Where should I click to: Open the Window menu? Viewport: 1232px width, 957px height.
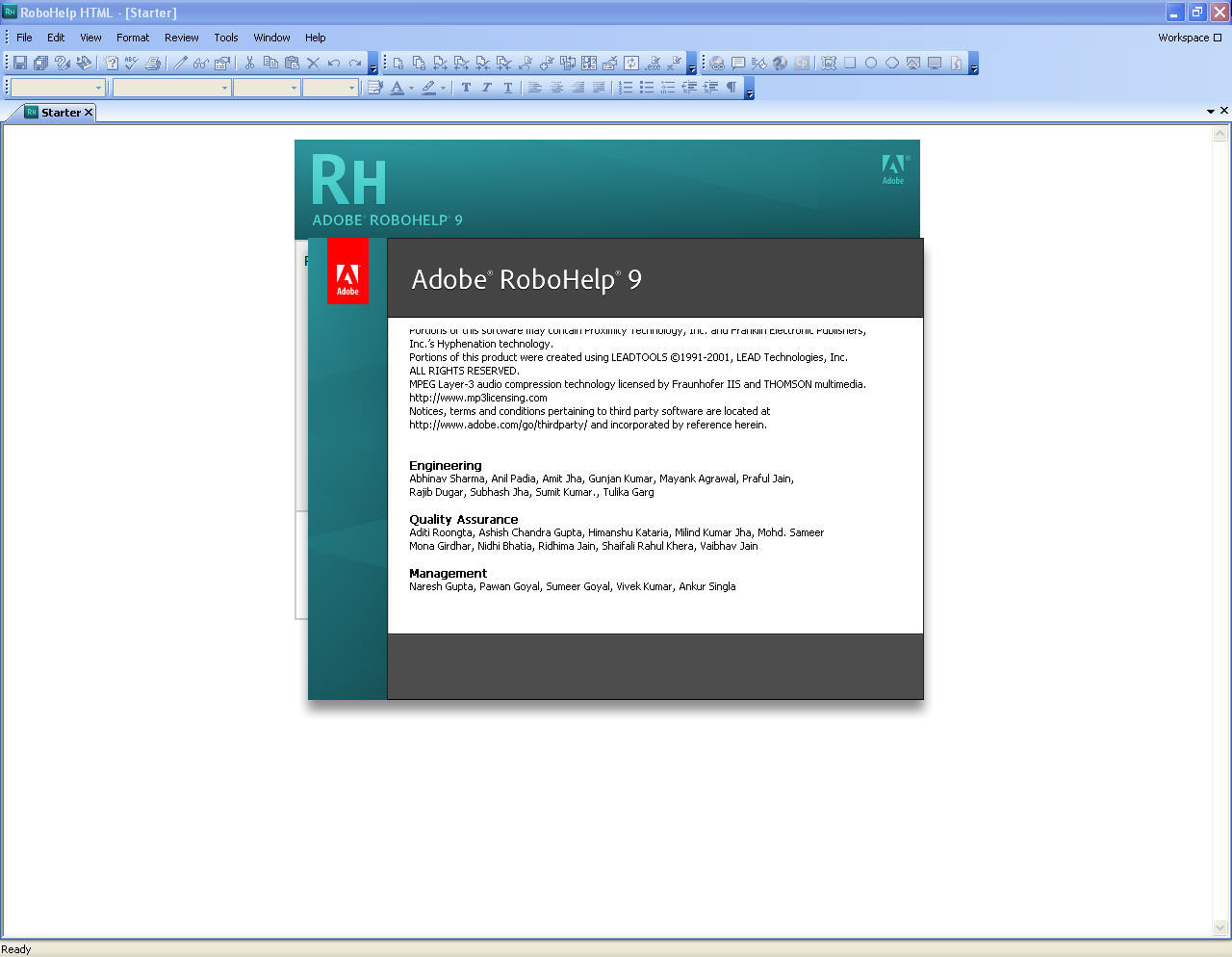click(x=271, y=38)
